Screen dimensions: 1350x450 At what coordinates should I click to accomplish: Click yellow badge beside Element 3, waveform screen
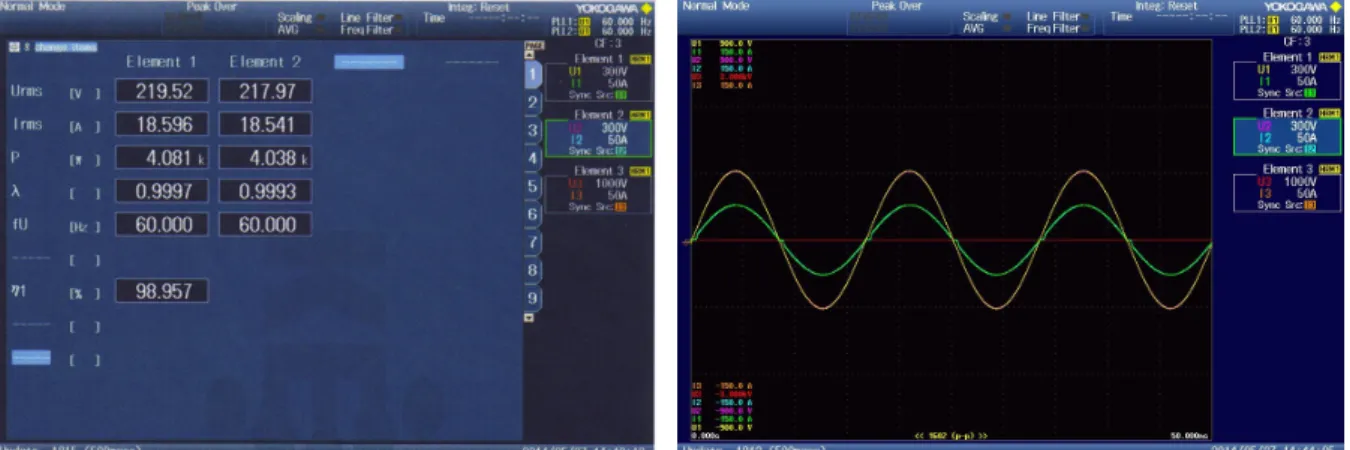(x=1329, y=169)
